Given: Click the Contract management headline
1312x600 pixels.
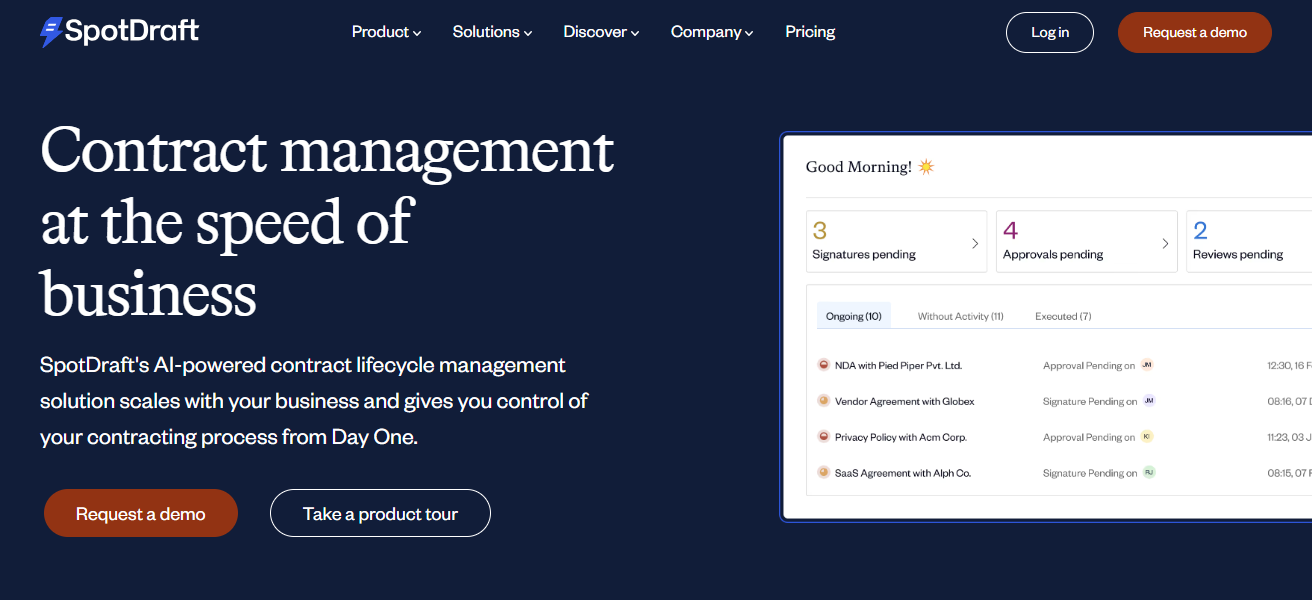Looking at the screenshot, I should (327, 223).
